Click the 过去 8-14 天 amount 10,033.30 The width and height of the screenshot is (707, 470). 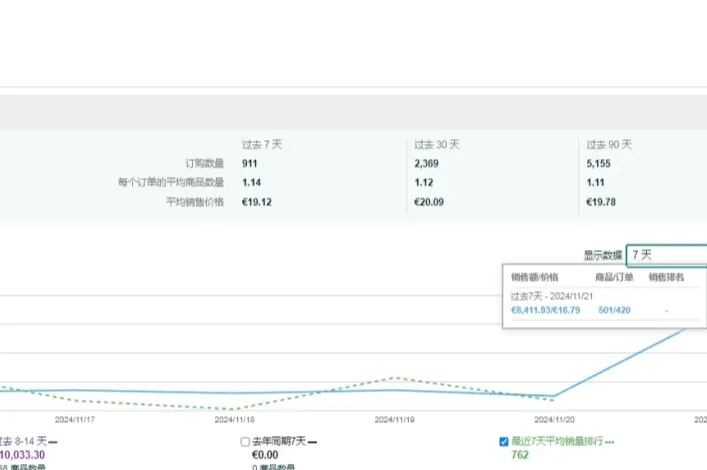(23, 455)
